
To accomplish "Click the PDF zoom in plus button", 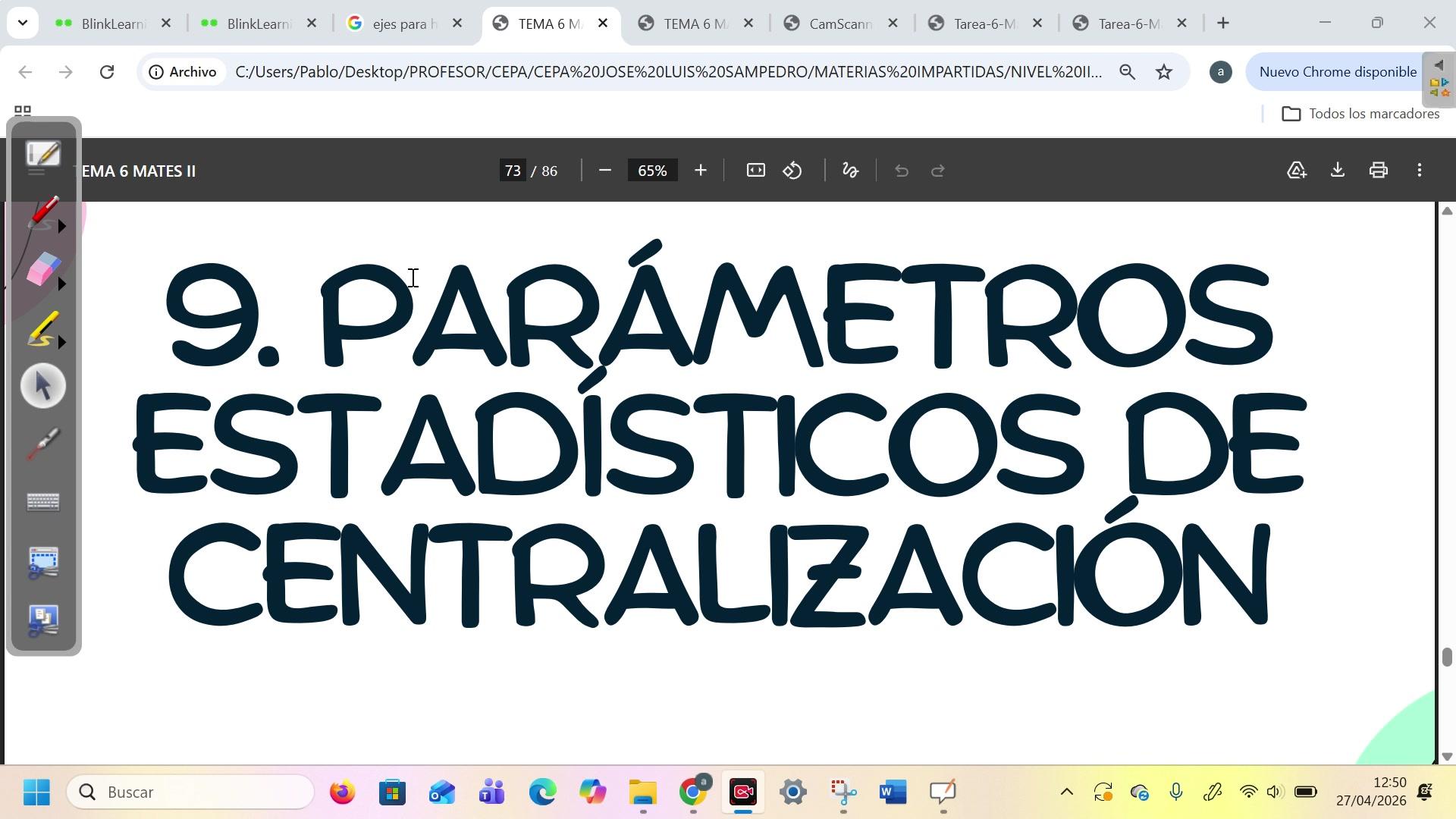I will click(701, 171).
